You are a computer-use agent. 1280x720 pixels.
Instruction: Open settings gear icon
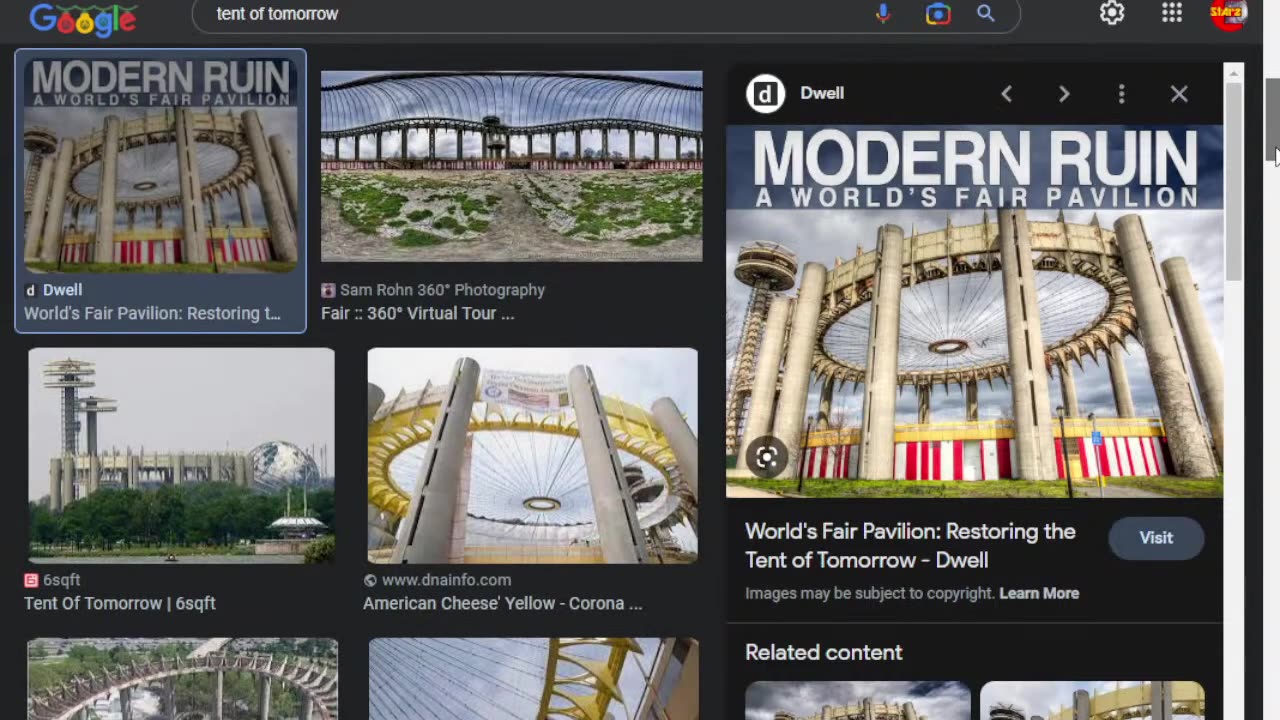[1112, 13]
